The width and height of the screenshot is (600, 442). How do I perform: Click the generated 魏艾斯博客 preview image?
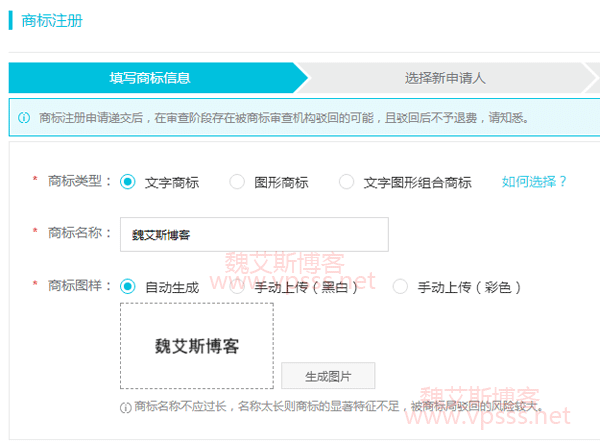pyautogui.click(x=196, y=346)
